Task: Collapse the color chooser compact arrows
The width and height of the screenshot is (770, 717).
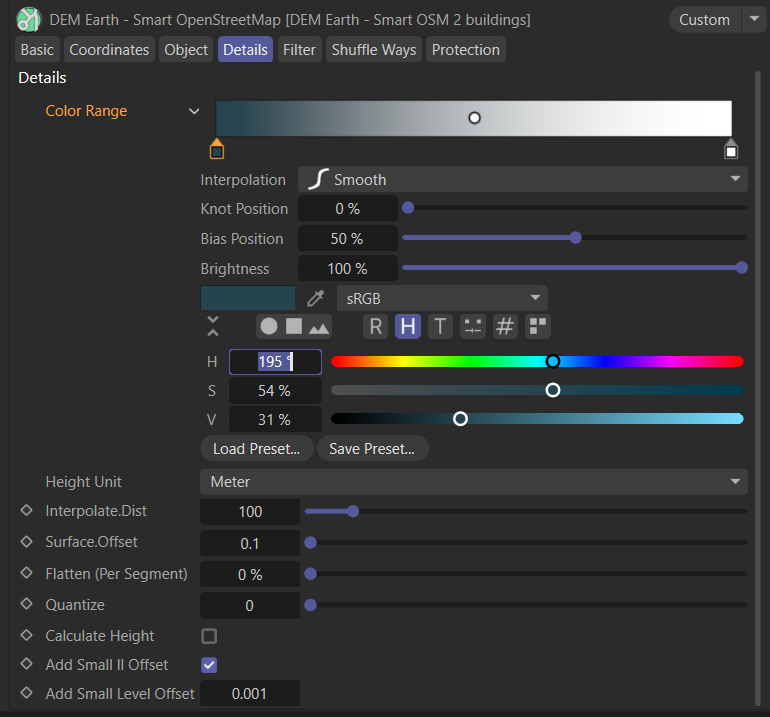Action: pyautogui.click(x=213, y=326)
